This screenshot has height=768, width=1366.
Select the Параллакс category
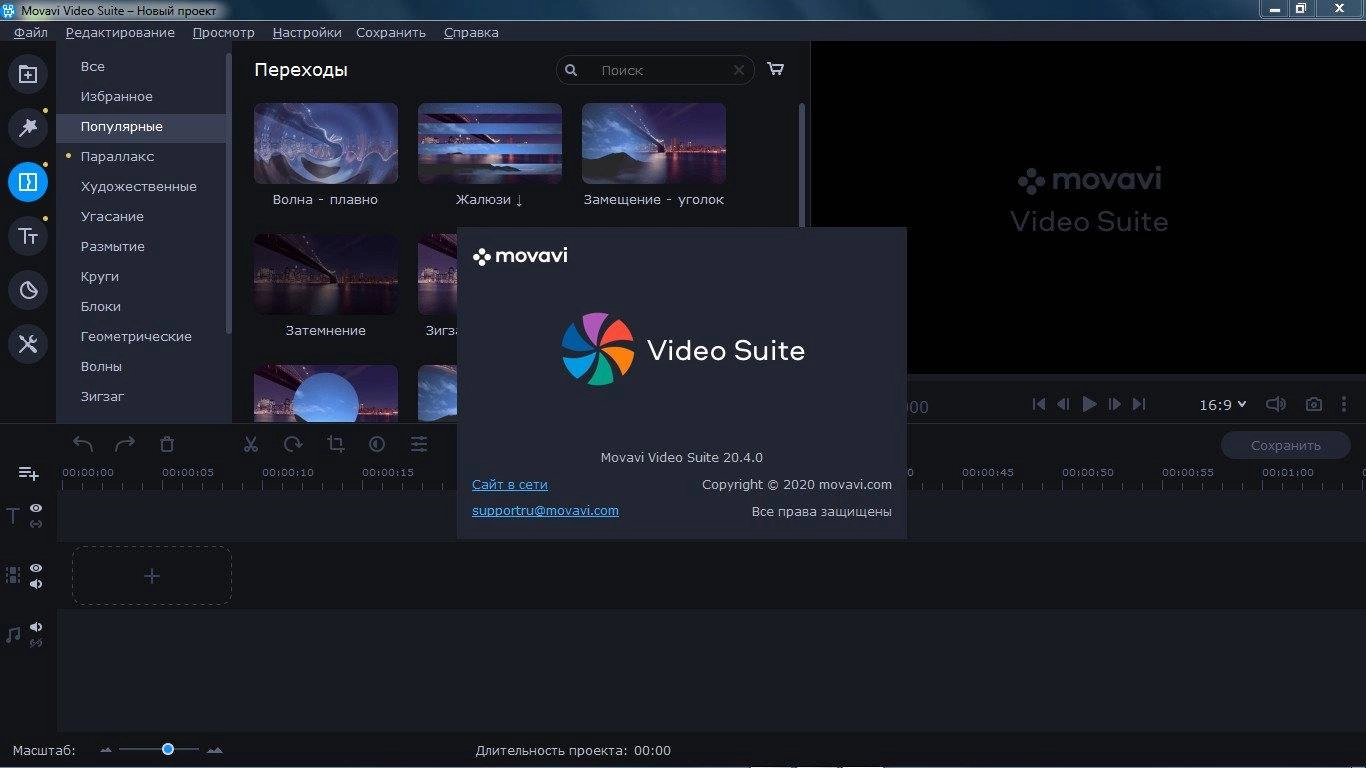[141, 156]
